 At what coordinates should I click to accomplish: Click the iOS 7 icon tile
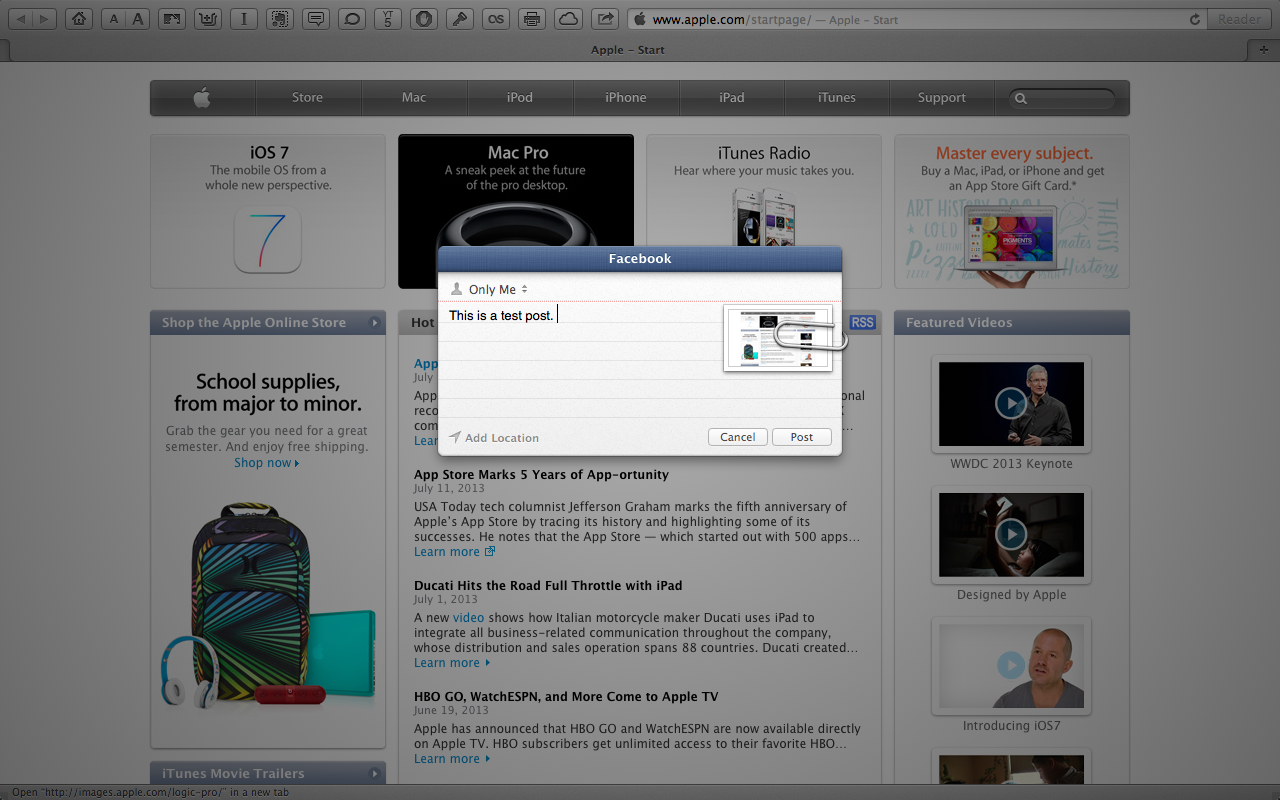click(267, 240)
